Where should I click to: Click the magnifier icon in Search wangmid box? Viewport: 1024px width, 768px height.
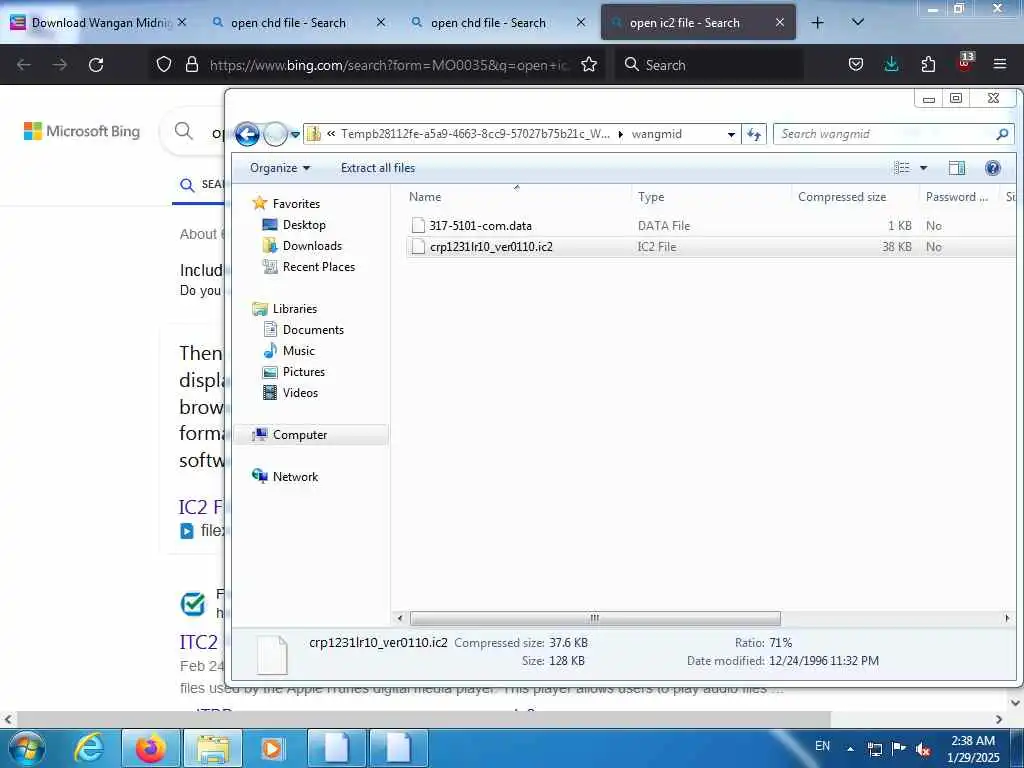click(x=1002, y=134)
